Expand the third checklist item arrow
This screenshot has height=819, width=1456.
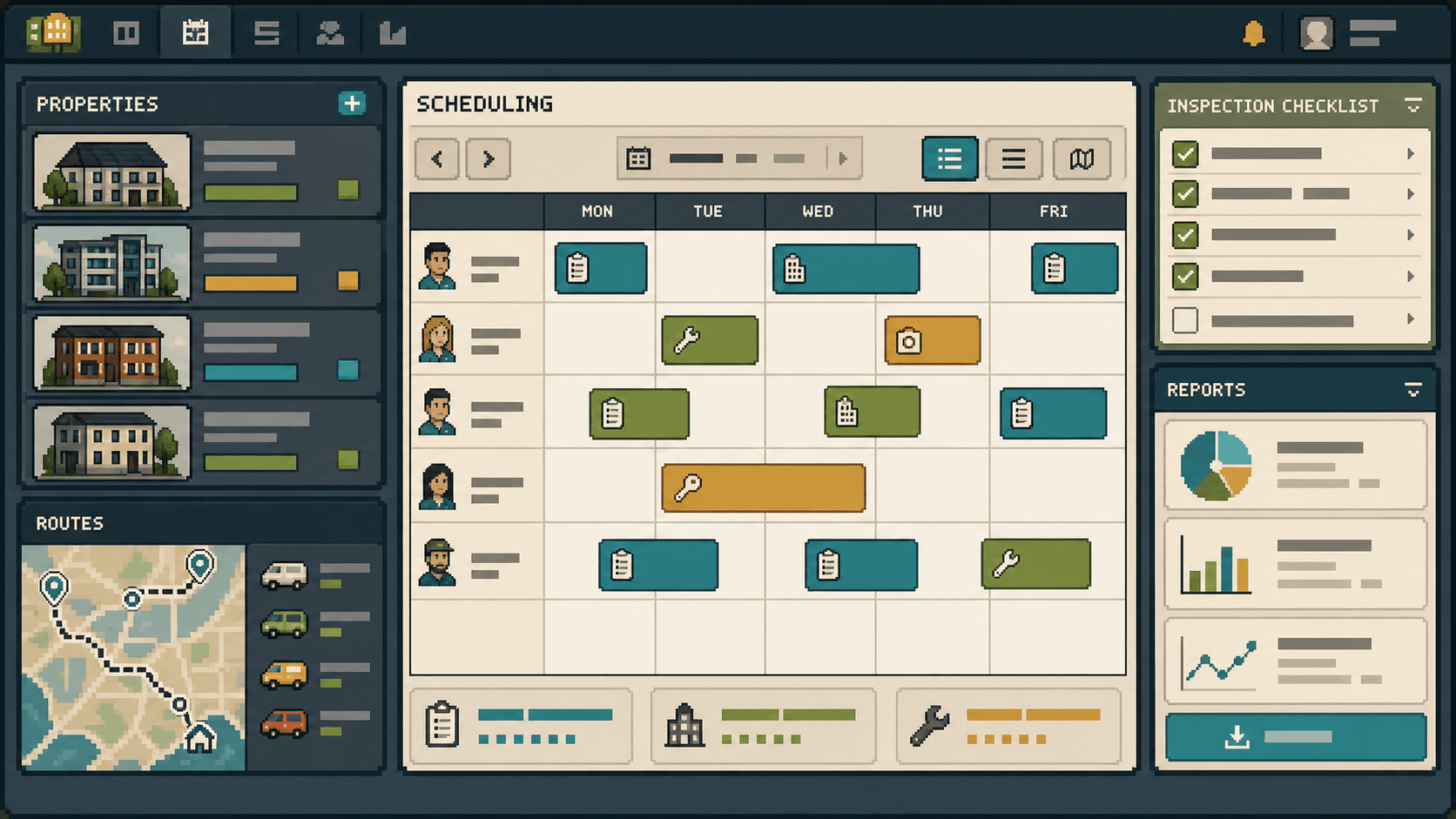pyautogui.click(x=1410, y=235)
